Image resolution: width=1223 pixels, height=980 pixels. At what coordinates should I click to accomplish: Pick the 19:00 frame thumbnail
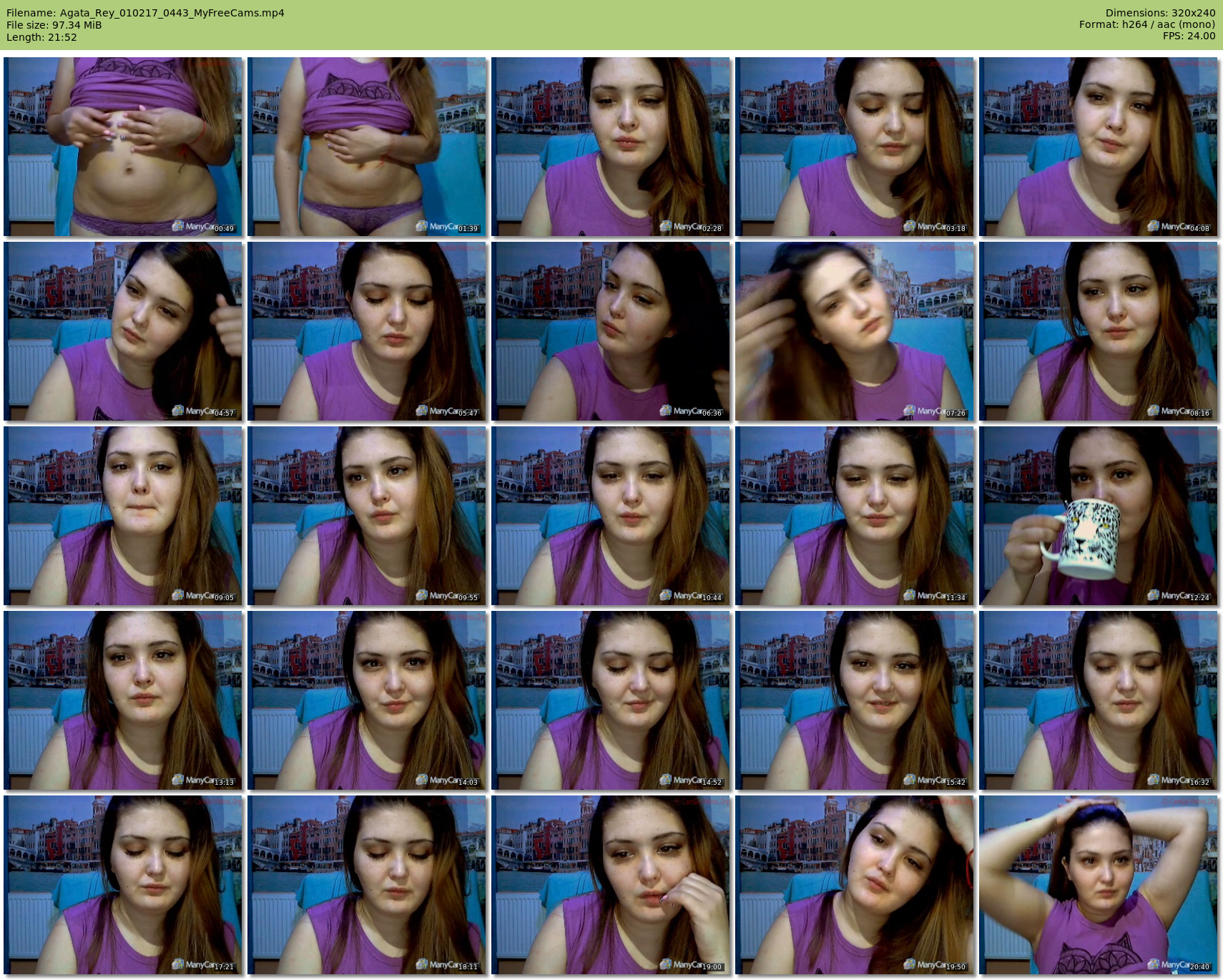pyautogui.click(x=611, y=885)
